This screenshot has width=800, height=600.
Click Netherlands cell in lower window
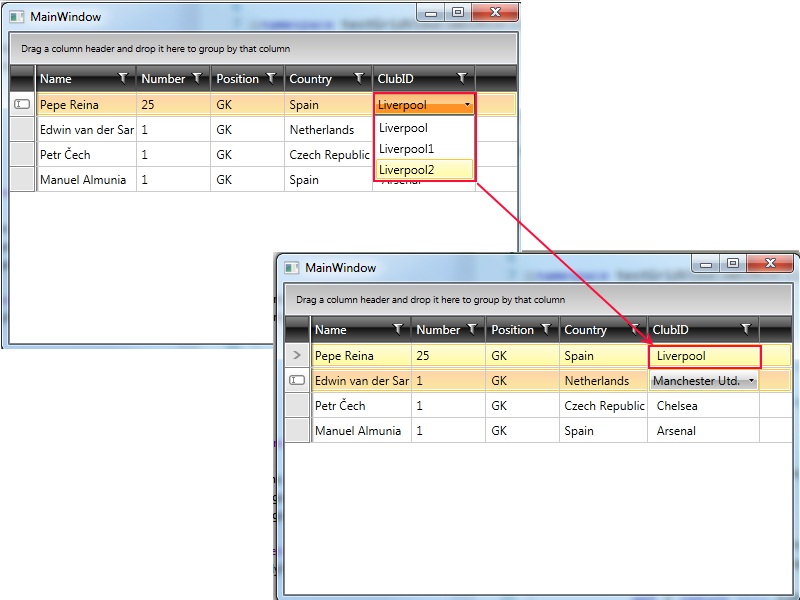[x=603, y=381]
